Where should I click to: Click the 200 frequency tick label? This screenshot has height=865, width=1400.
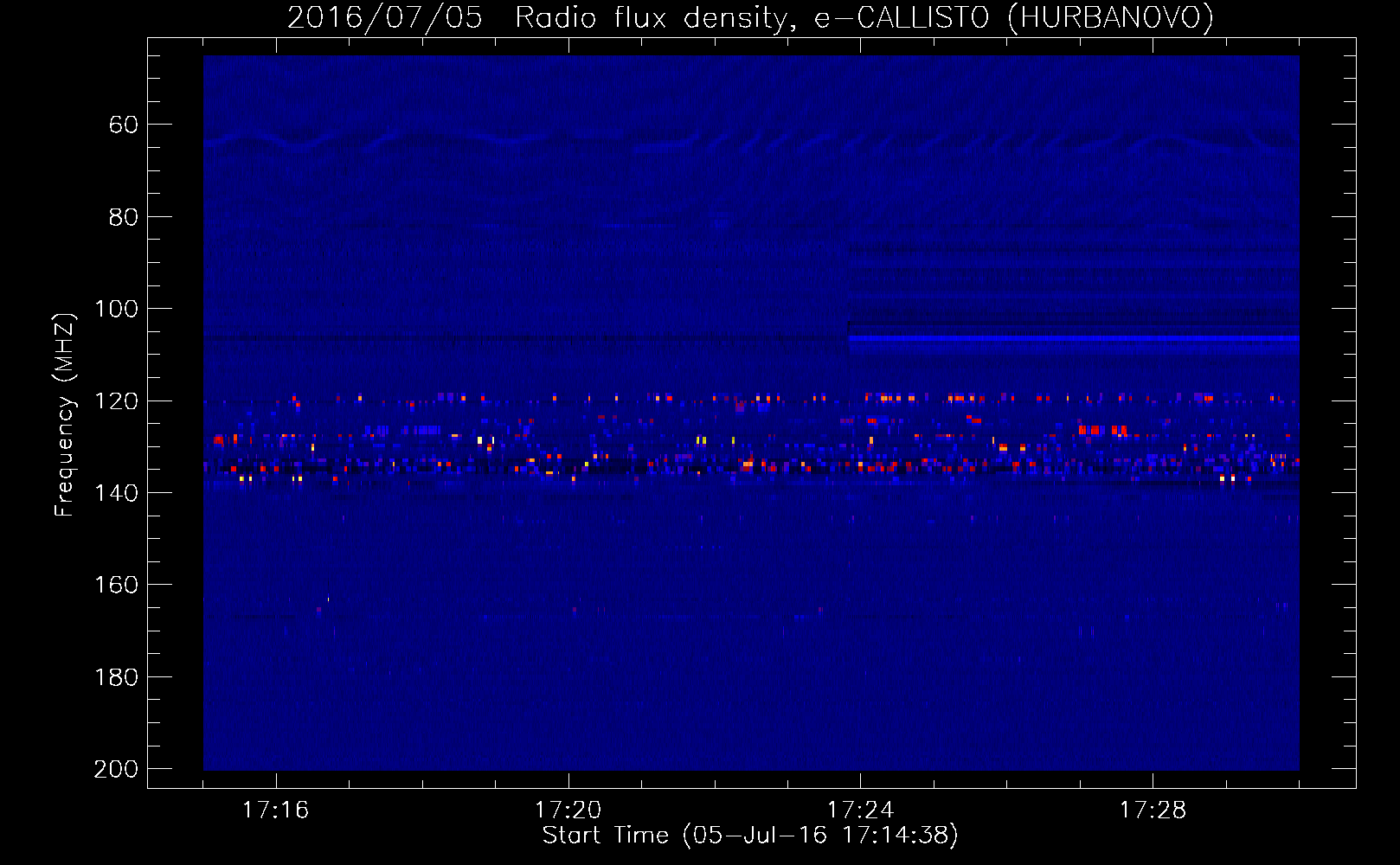coord(116,769)
